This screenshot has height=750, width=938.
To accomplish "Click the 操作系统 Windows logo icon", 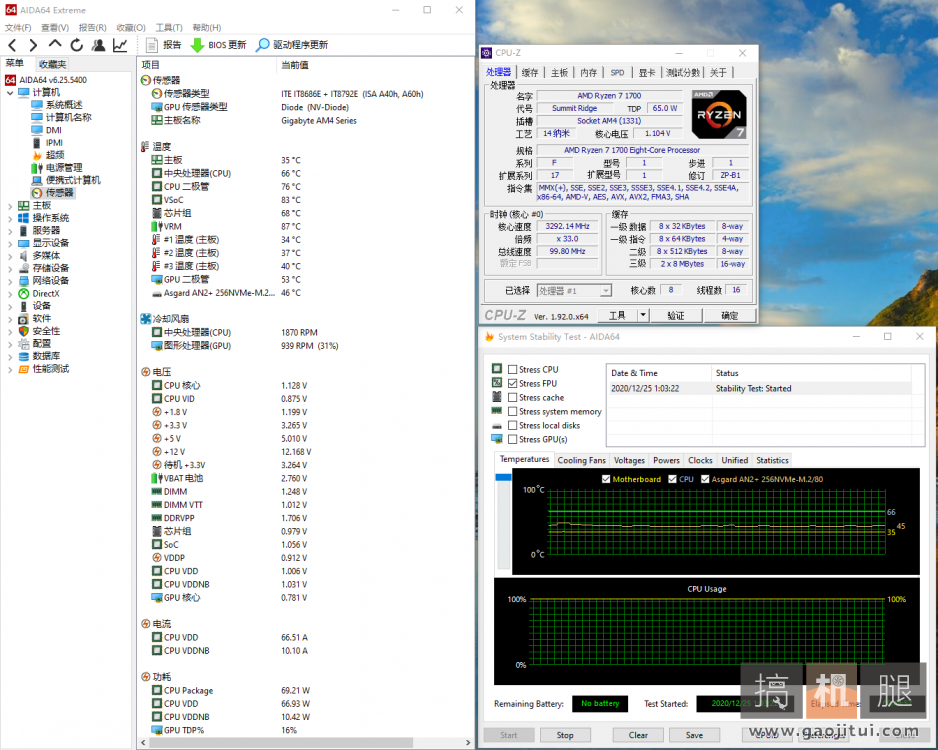I will 24,218.
